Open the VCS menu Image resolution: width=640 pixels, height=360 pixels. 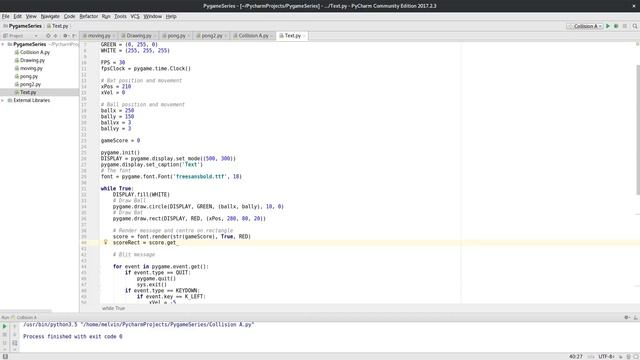(135, 16)
